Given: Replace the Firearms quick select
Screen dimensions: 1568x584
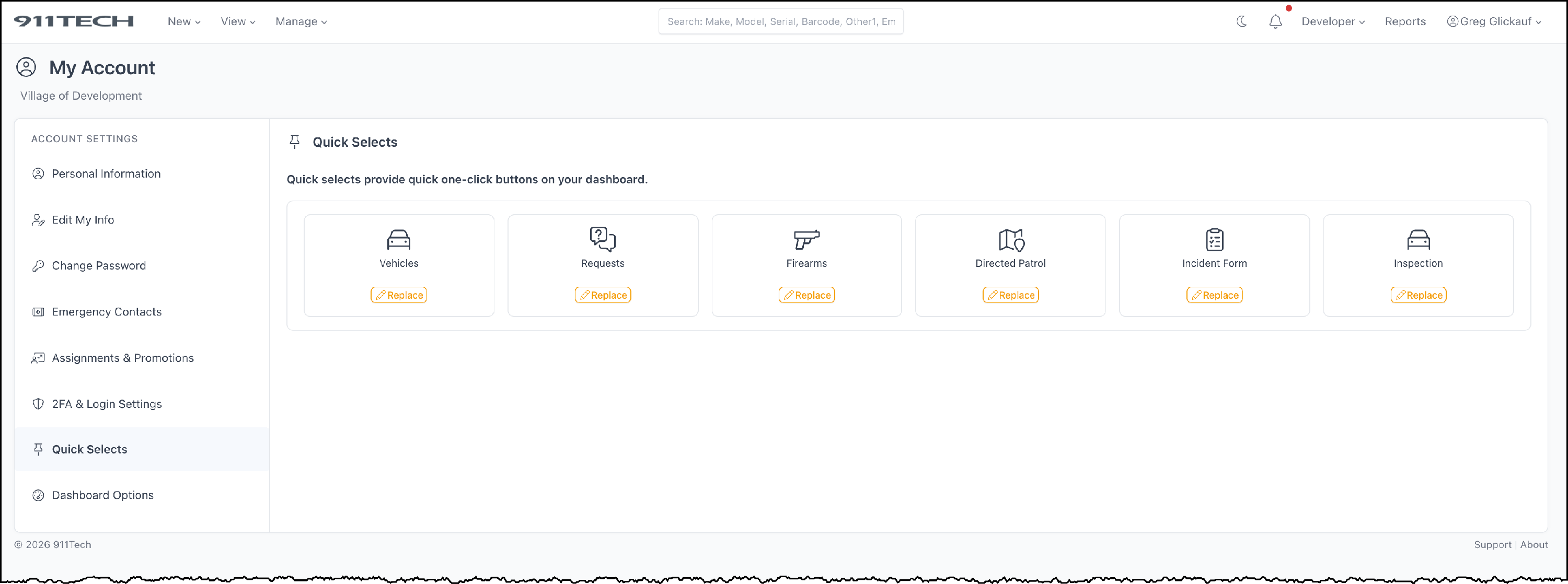Looking at the screenshot, I should (806, 295).
